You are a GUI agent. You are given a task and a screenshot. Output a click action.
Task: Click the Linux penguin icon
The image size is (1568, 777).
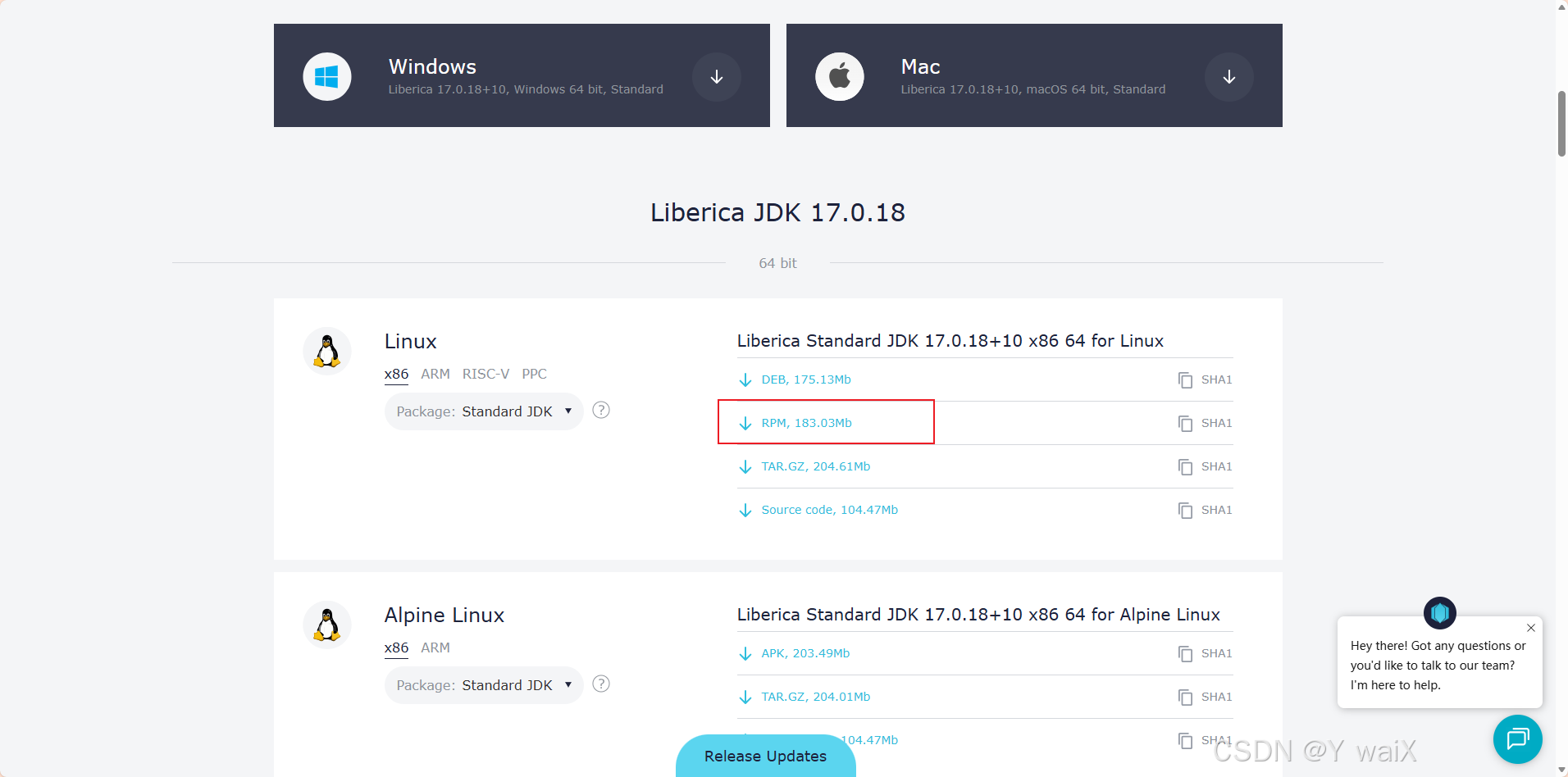click(x=327, y=351)
